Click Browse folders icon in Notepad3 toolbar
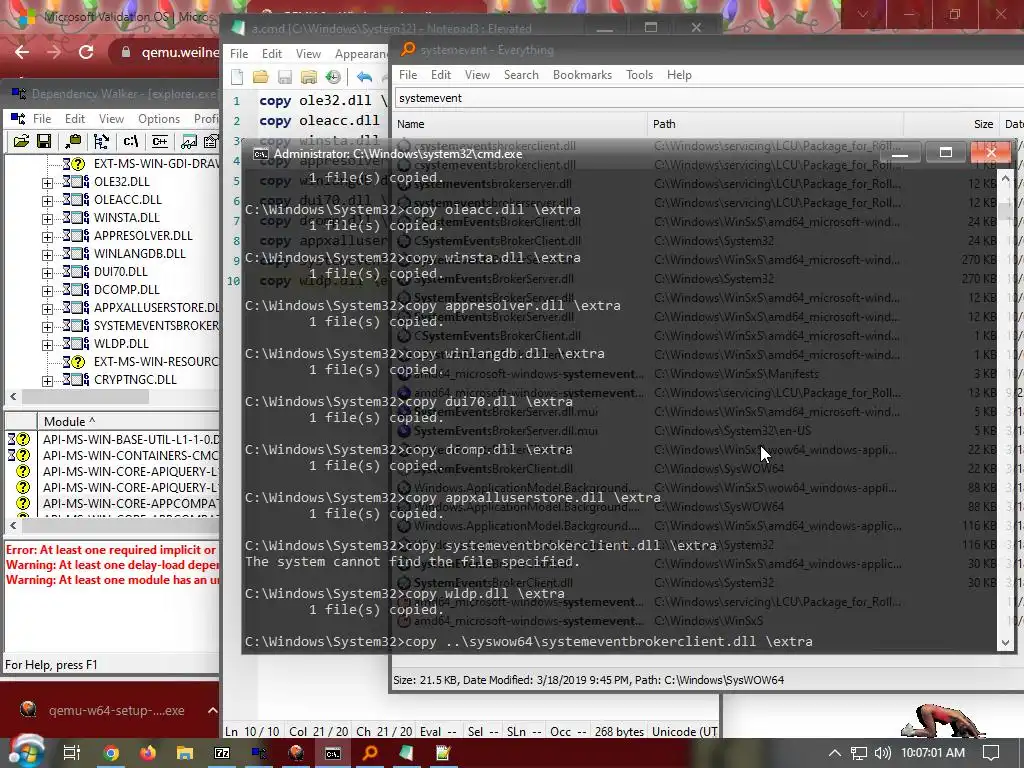Screen dimensions: 1024x768 click(x=309, y=77)
